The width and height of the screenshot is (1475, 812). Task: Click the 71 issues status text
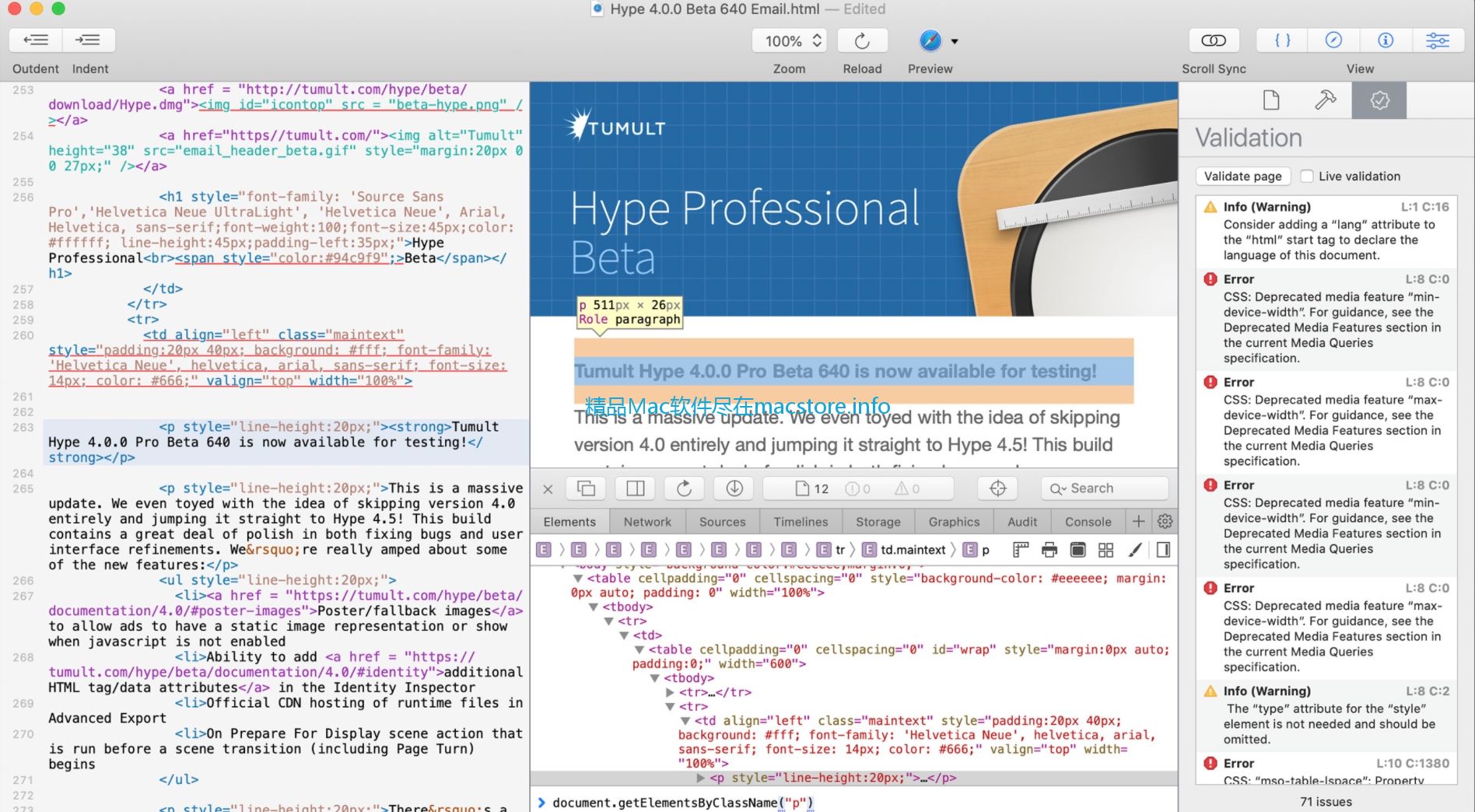click(1326, 802)
